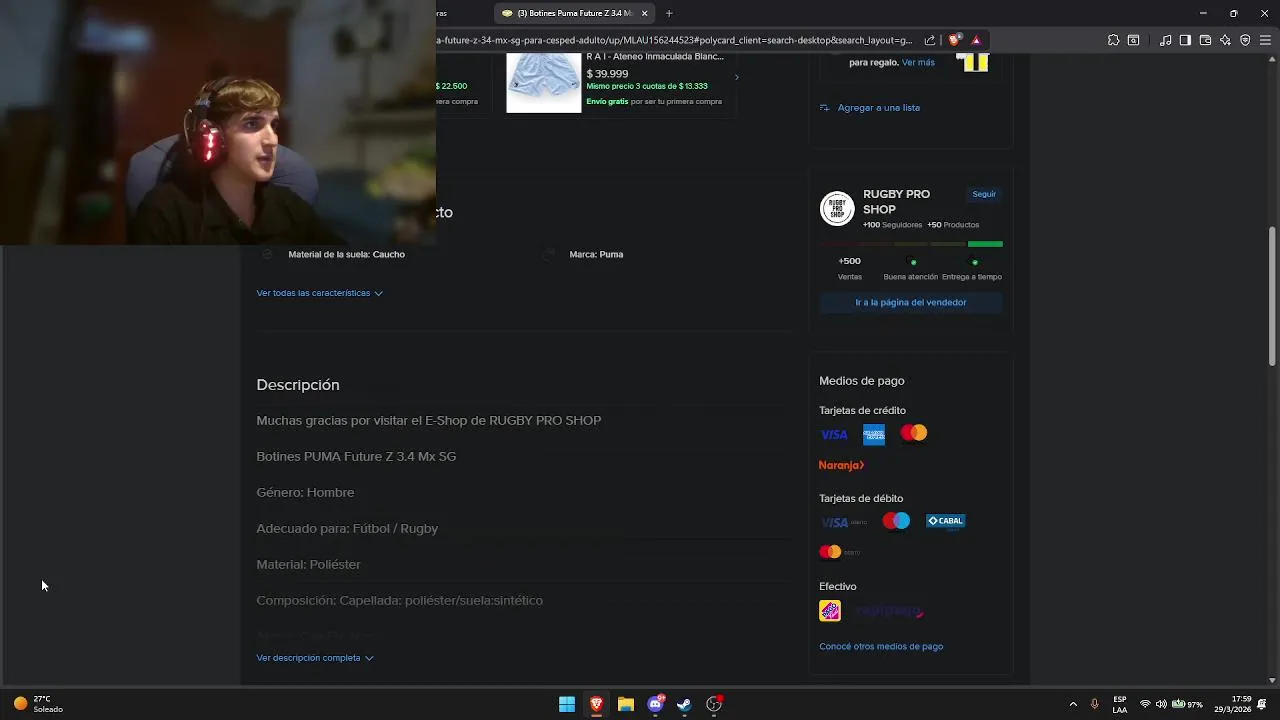Viewport: 1280px width, 720px height.
Task: Click the Brave Rewards triangle icon
Action: point(976,40)
